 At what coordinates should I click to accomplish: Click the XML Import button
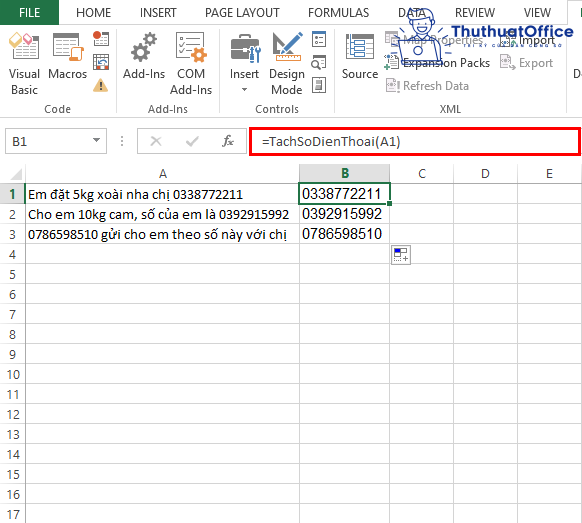[x=527, y=40]
